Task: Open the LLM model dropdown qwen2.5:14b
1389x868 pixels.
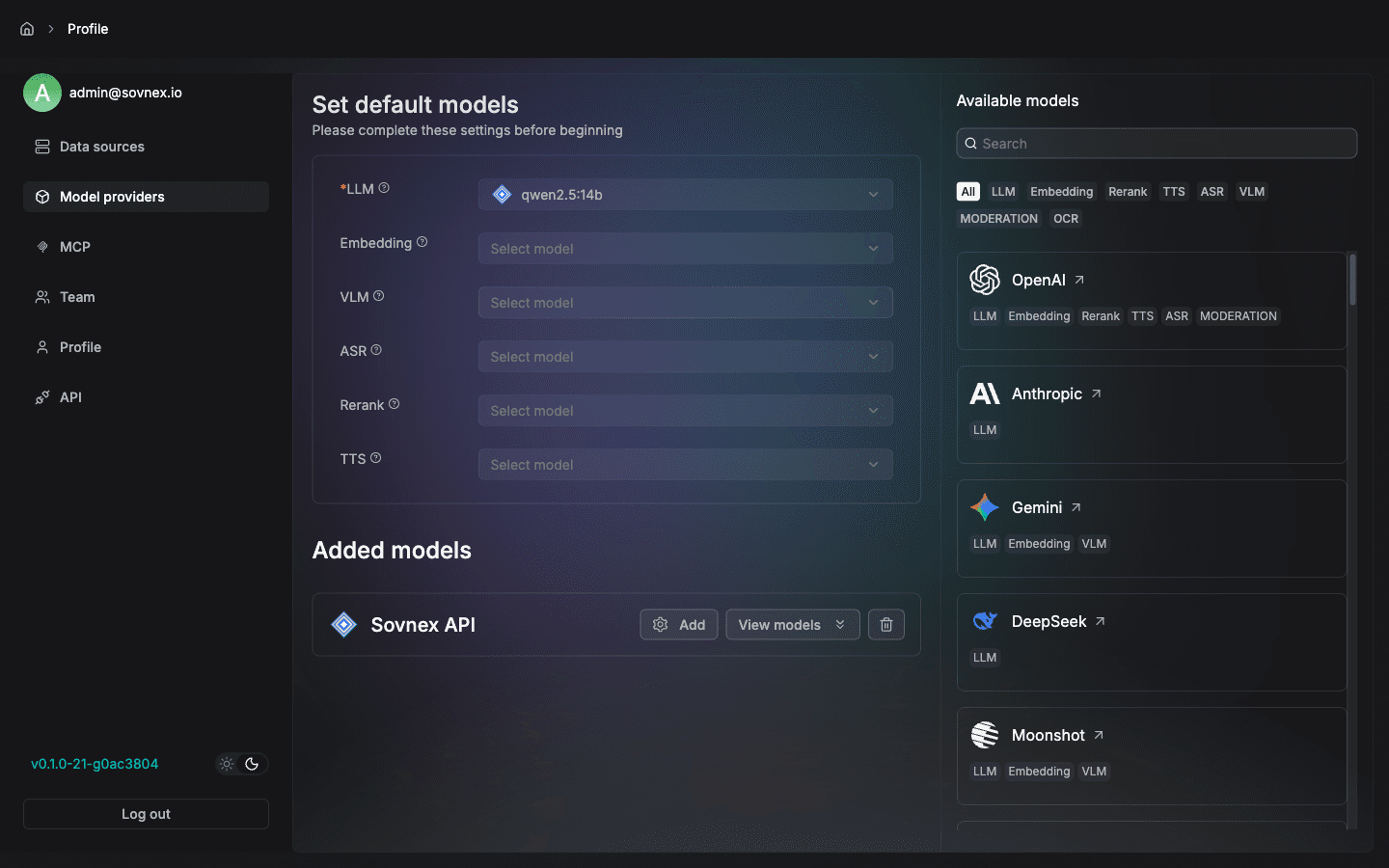Action: click(x=685, y=195)
